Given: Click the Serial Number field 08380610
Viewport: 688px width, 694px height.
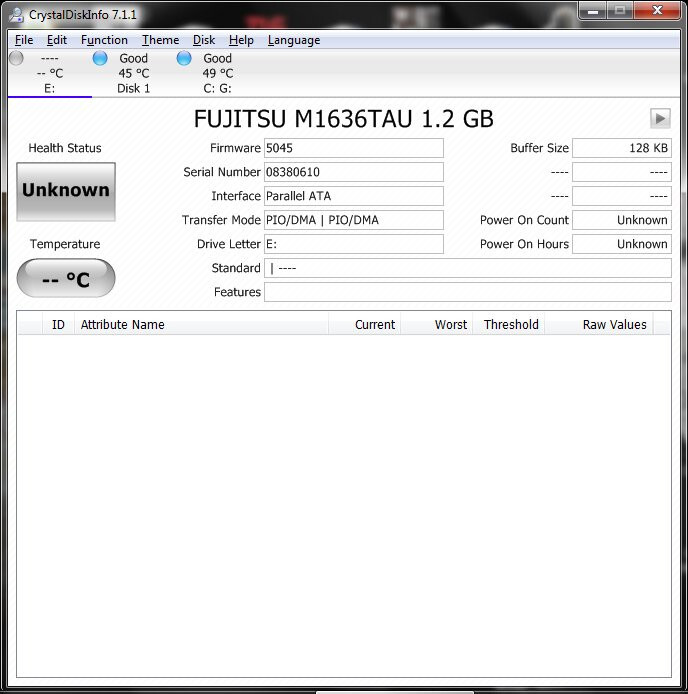Looking at the screenshot, I should coord(354,172).
